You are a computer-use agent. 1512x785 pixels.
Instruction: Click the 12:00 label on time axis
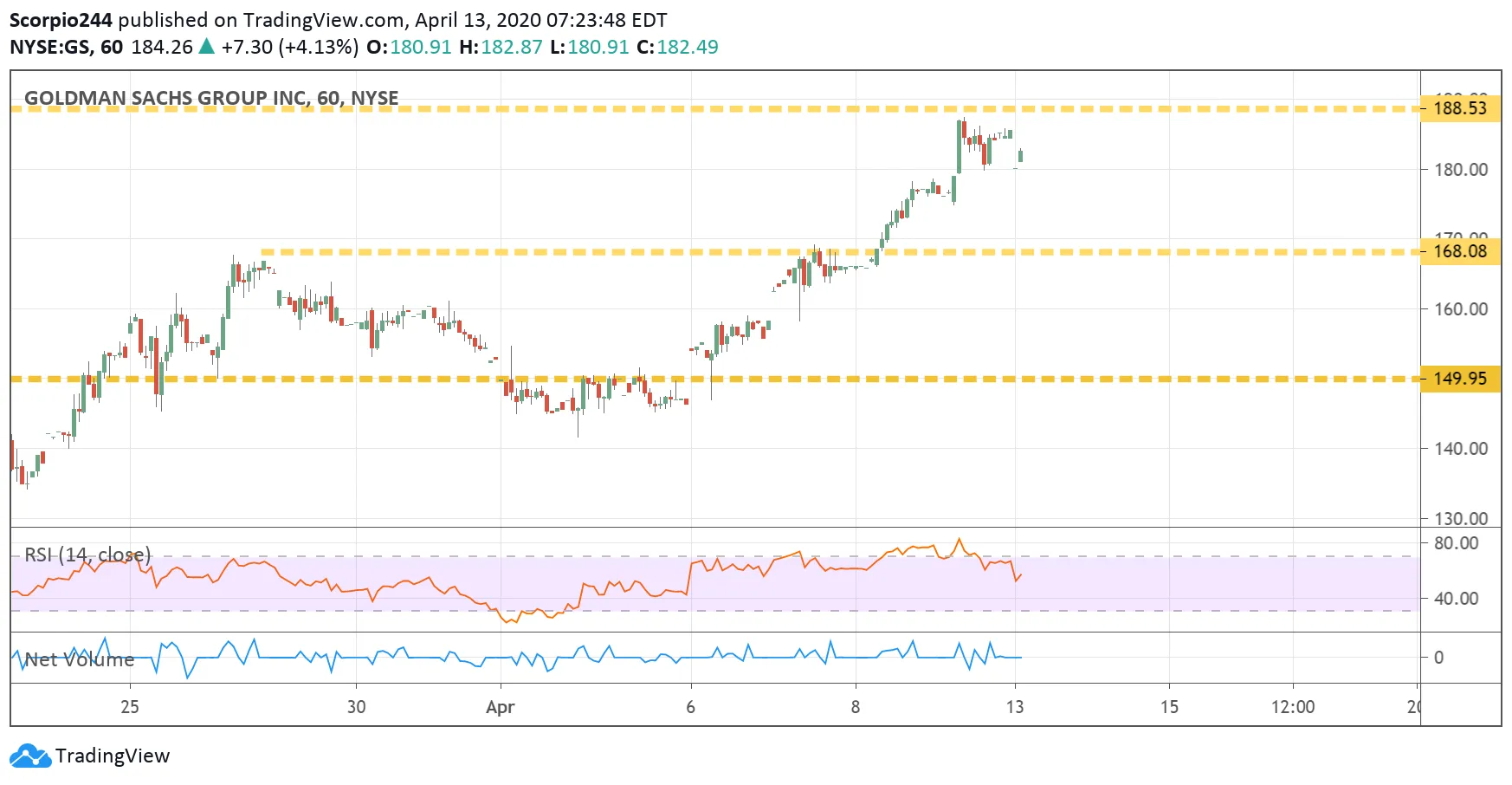point(1293,707)
